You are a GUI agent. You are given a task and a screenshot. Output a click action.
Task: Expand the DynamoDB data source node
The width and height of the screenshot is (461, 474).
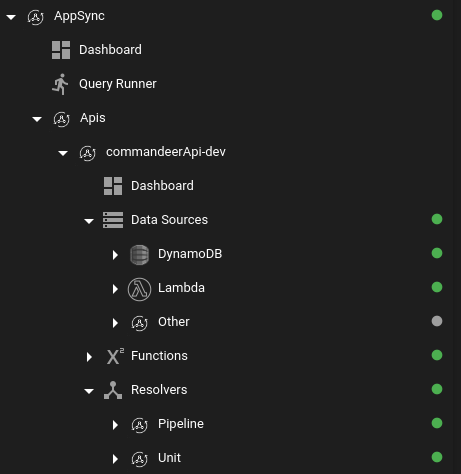pyautogui.click(x=115, y=255)
